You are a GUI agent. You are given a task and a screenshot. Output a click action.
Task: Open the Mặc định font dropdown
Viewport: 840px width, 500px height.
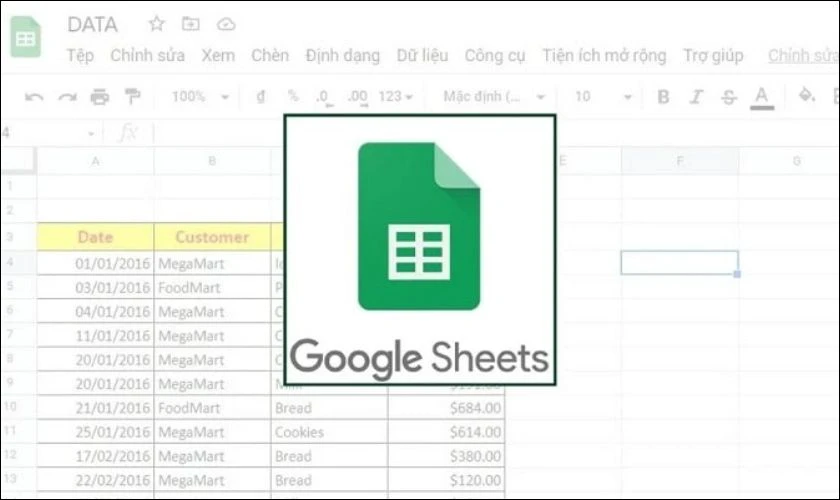(494, 96)
